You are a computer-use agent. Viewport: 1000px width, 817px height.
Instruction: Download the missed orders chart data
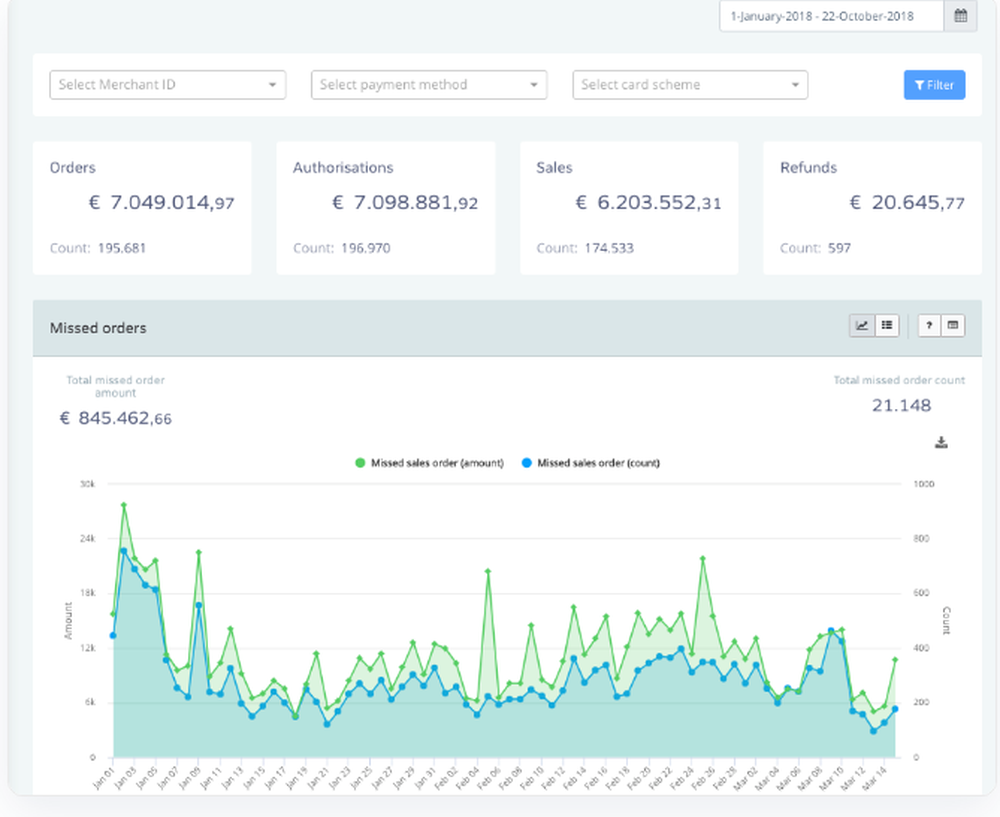941,442
